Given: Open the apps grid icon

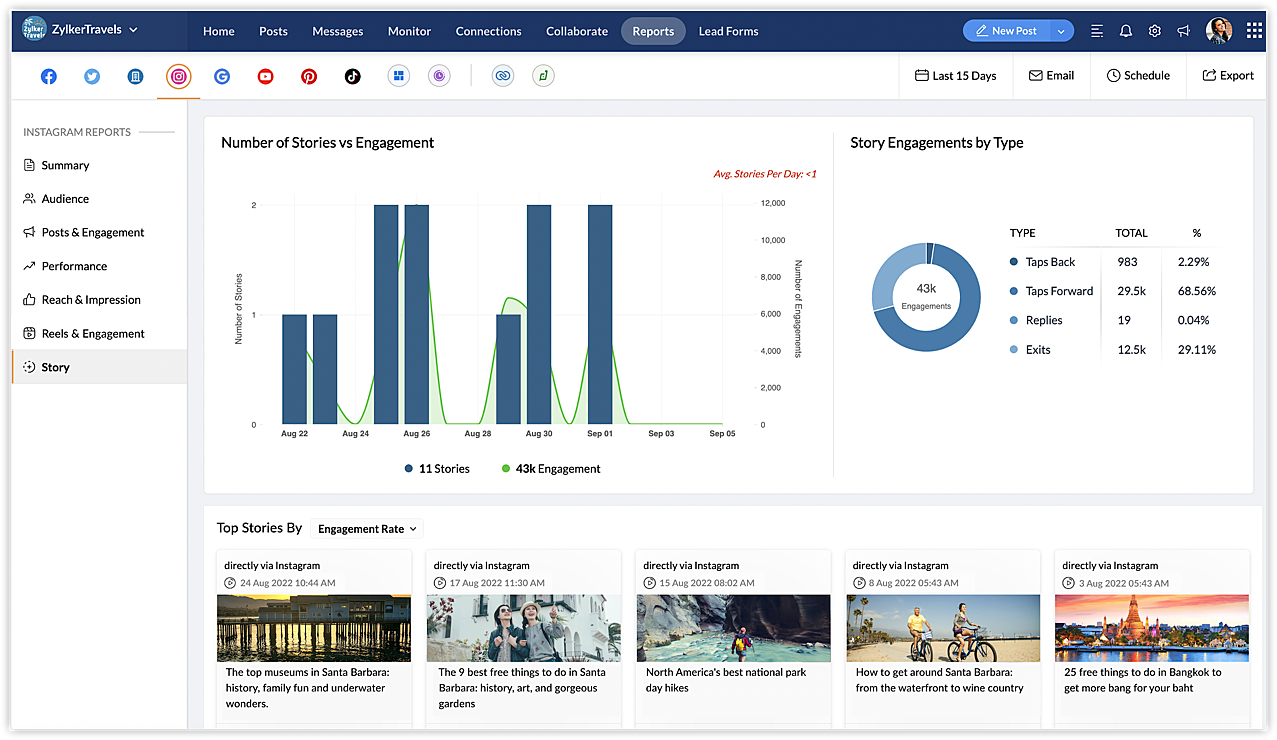Looking at the screenshot, I should 1254,31.
